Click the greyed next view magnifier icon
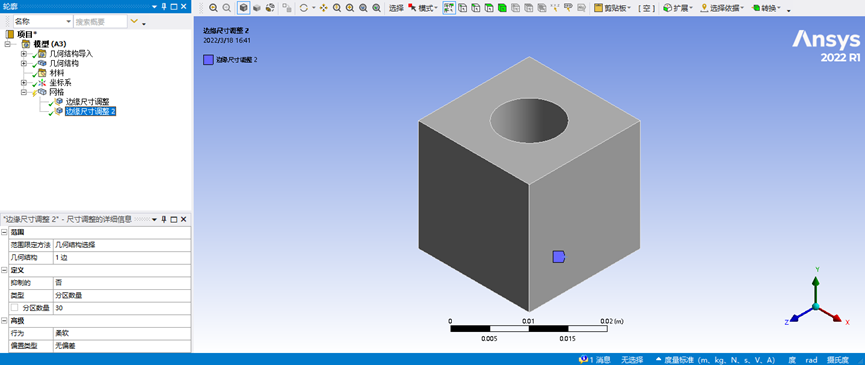Screen dimensions: 865x365 point(227,8)
